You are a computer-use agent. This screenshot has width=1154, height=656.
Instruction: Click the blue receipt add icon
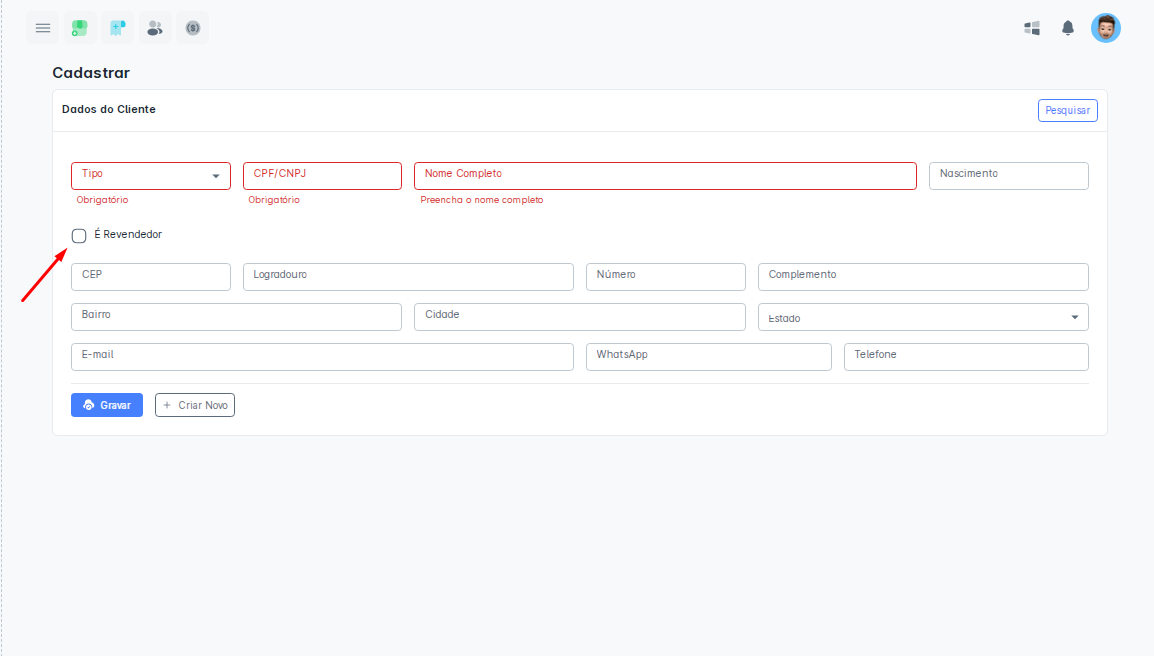click(x=117, y=28)
